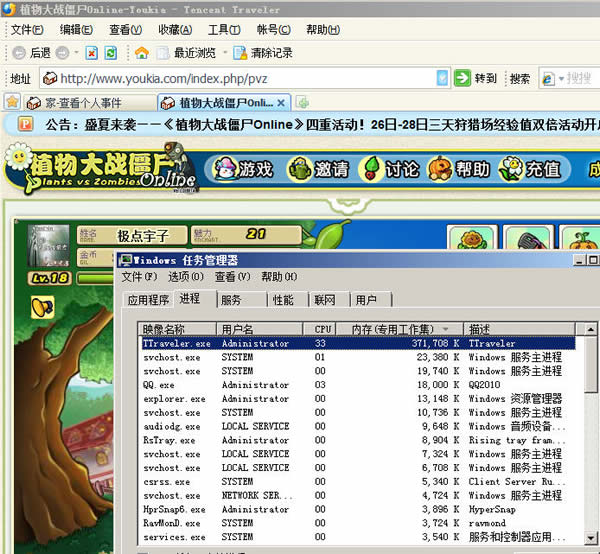
Task: Select the QQ.exe process row
Action: pos(358,385)
